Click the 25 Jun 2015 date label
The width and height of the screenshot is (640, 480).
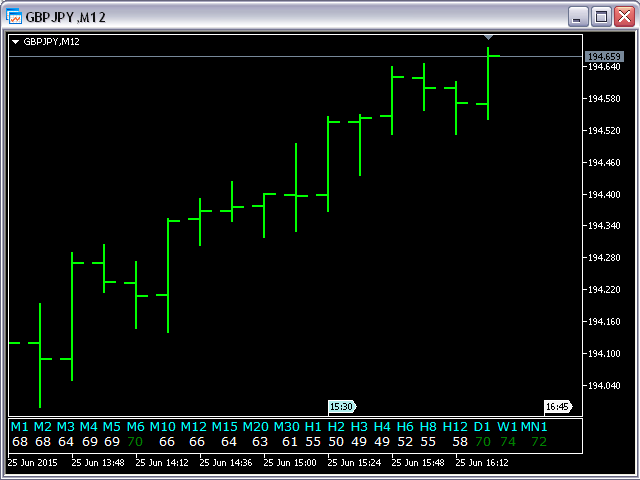[33, 463]
